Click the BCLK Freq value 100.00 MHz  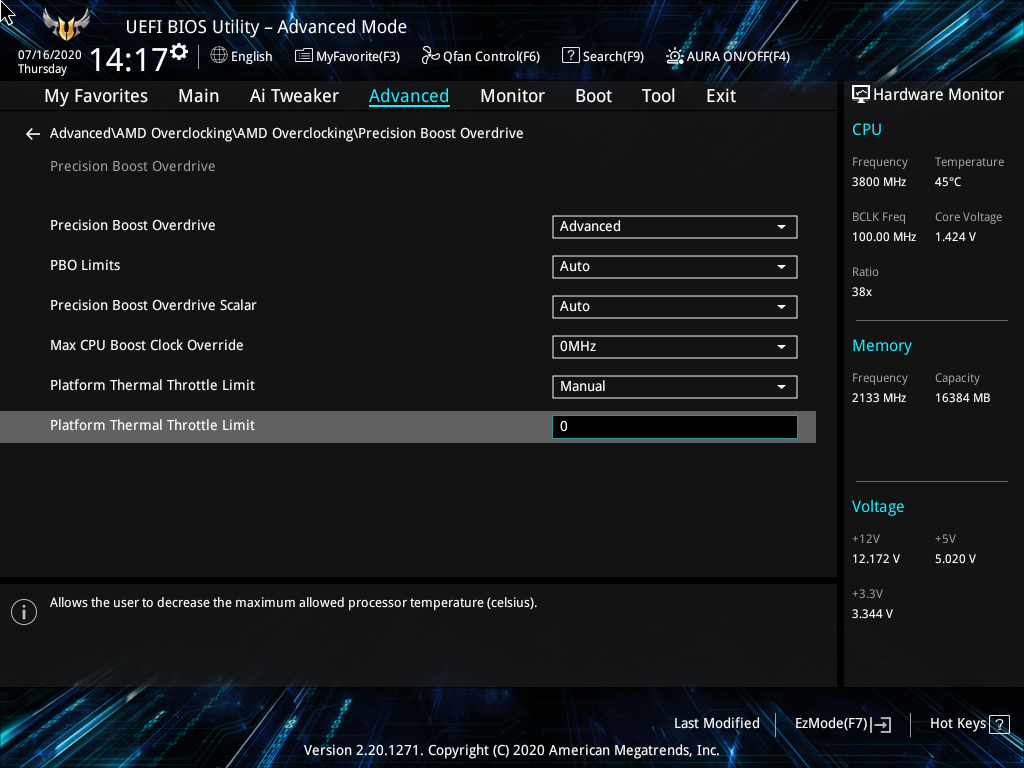[884, 237]
